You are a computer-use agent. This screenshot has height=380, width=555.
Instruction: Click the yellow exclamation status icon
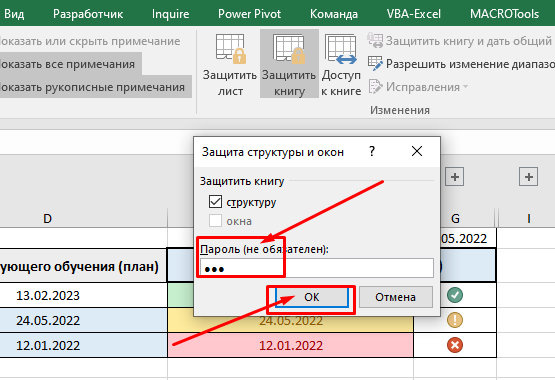[x=455, y=320]
